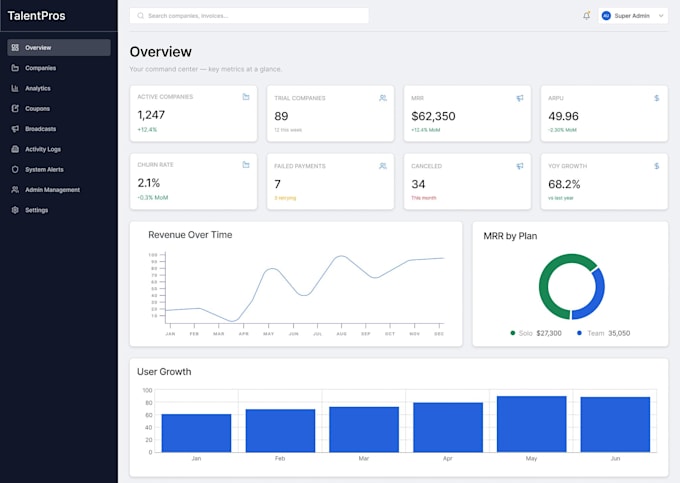
Task: Click the $62,350 MRR value
Action: tap(433, 116)
